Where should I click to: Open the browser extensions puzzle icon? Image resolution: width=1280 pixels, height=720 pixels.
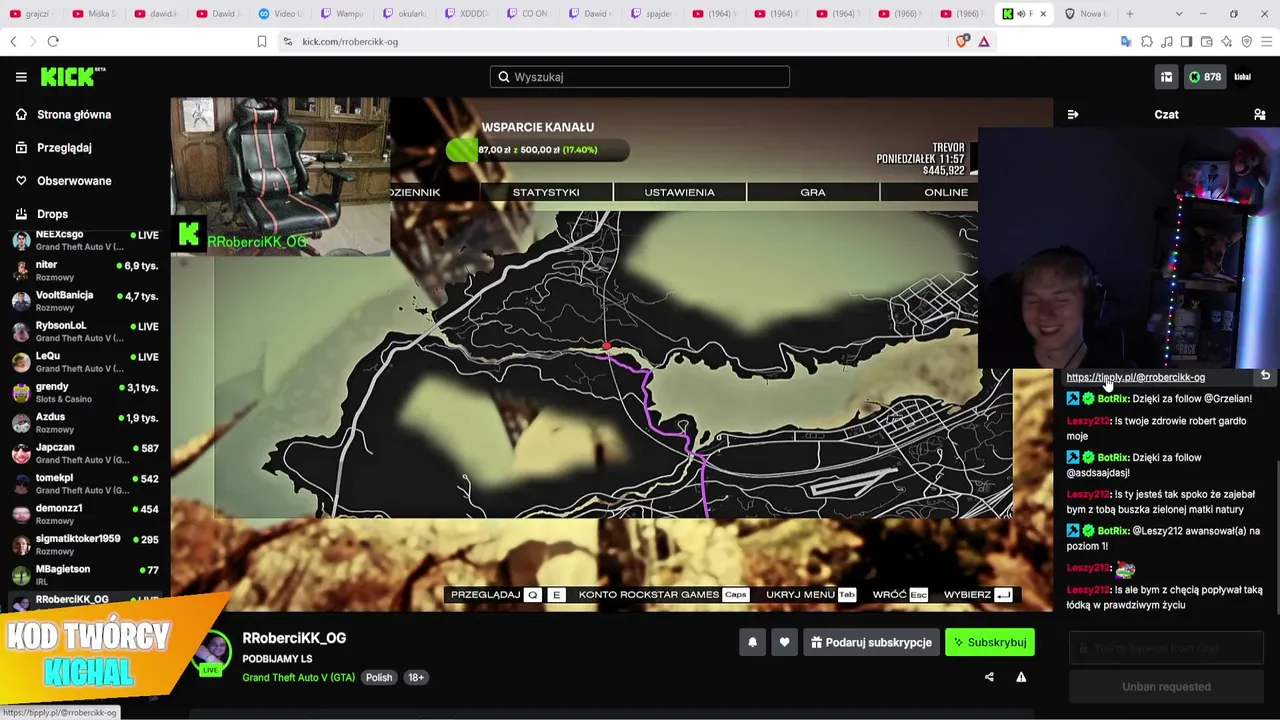click(1147, 41)
